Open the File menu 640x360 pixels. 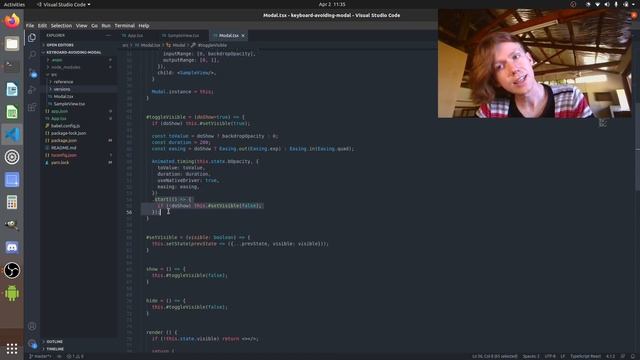[30, 25]
